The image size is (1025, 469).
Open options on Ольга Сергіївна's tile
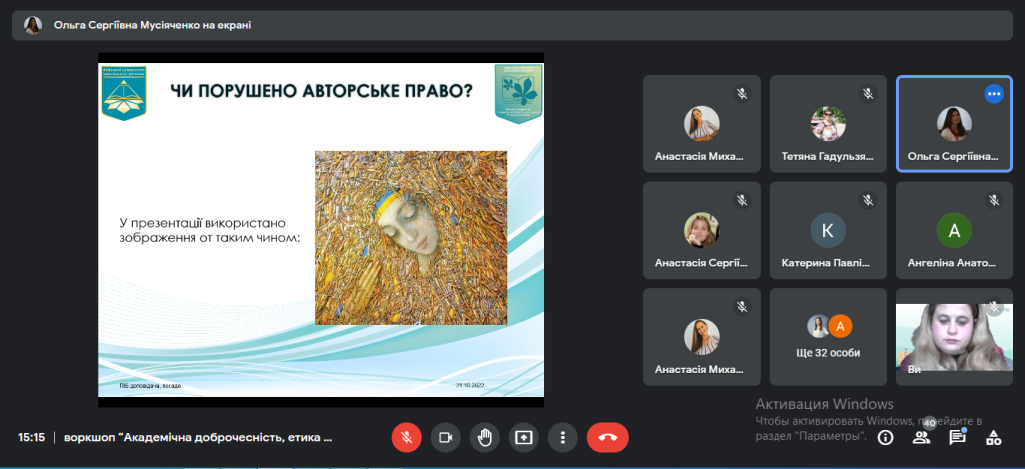click(x=993, y=93)
